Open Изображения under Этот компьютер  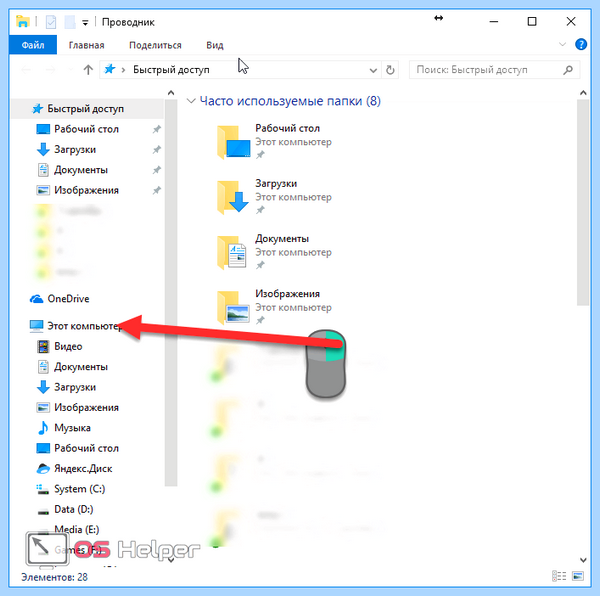click(86, 407)
